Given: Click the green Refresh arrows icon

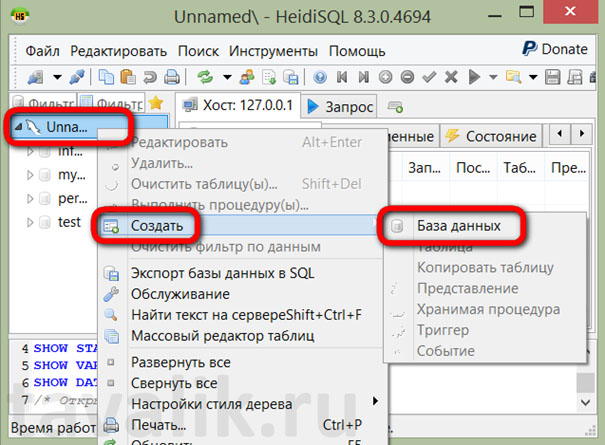Looking at the screenshot, I should [205, 77].
